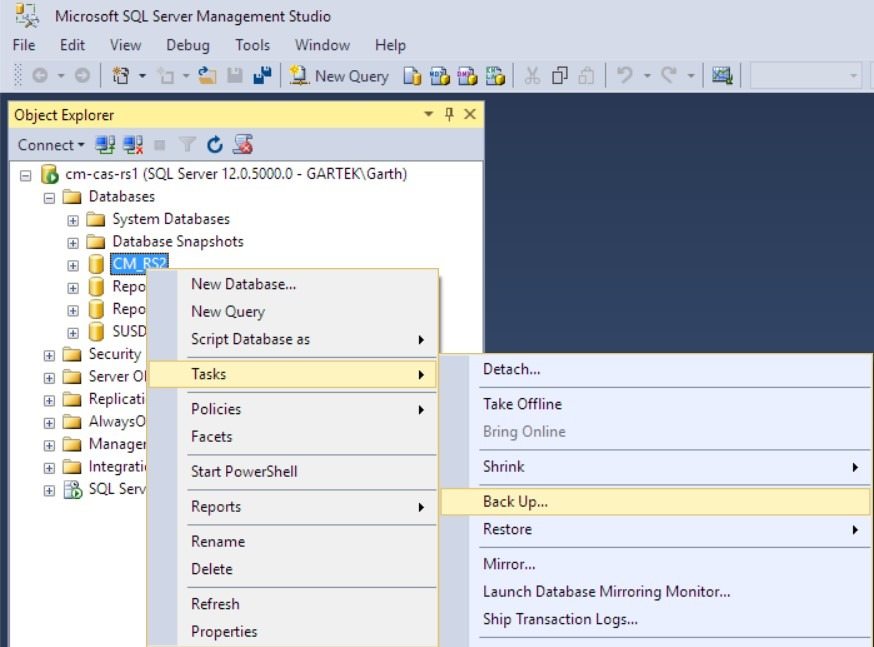This screenshot has width=874, height=647.
Task: Select Ship Transaction Logs... in Tasks submenu
Action: click(x=656, y=620)
